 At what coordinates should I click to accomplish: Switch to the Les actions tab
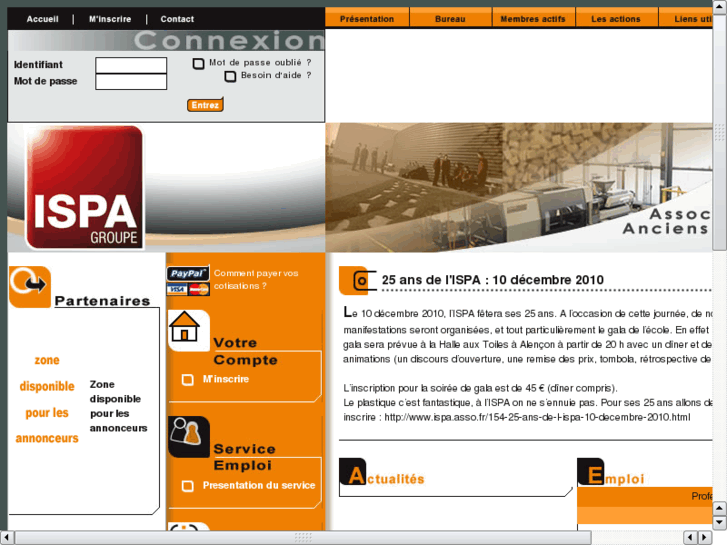pyautogui.click(x=616, y=19)
